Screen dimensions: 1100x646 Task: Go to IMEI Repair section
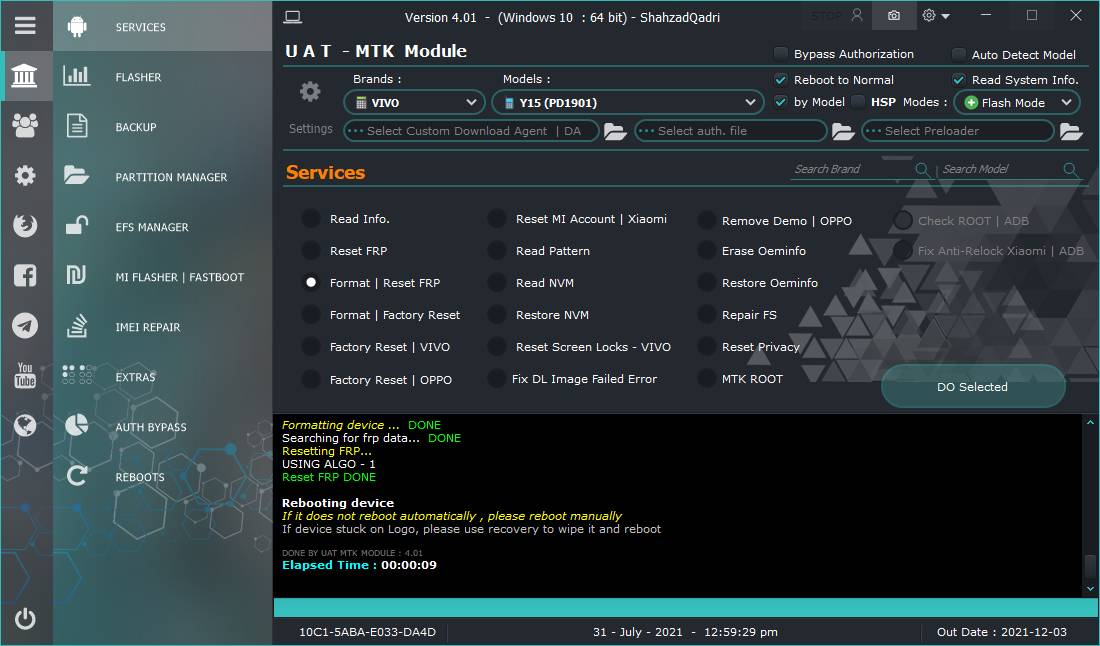click(x=147, y=327)
